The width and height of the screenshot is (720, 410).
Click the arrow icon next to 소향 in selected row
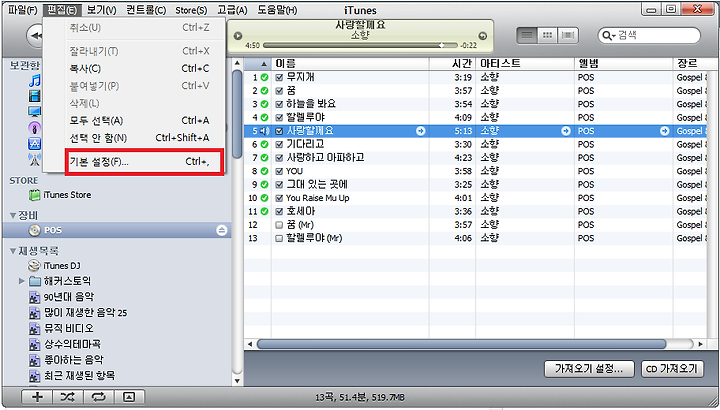[566, 131]
